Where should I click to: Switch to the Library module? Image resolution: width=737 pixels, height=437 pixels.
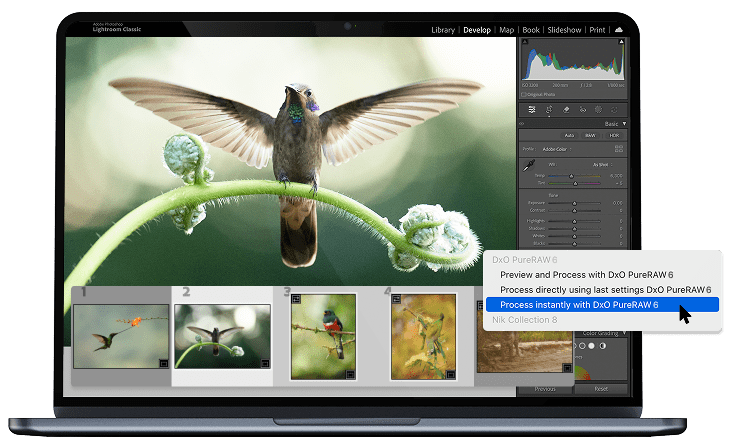[x=442, y=30]
